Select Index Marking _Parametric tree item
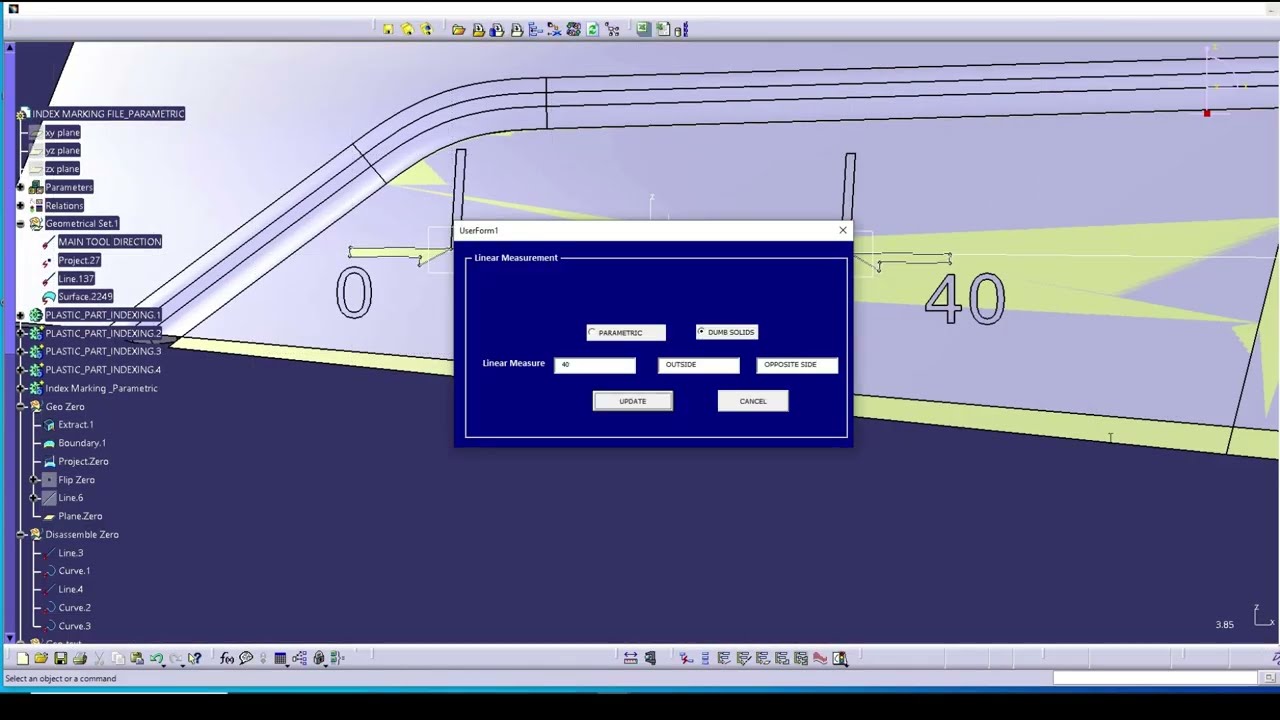The image size is (1280, 720). pyautogui.click(x=101, y=388)
